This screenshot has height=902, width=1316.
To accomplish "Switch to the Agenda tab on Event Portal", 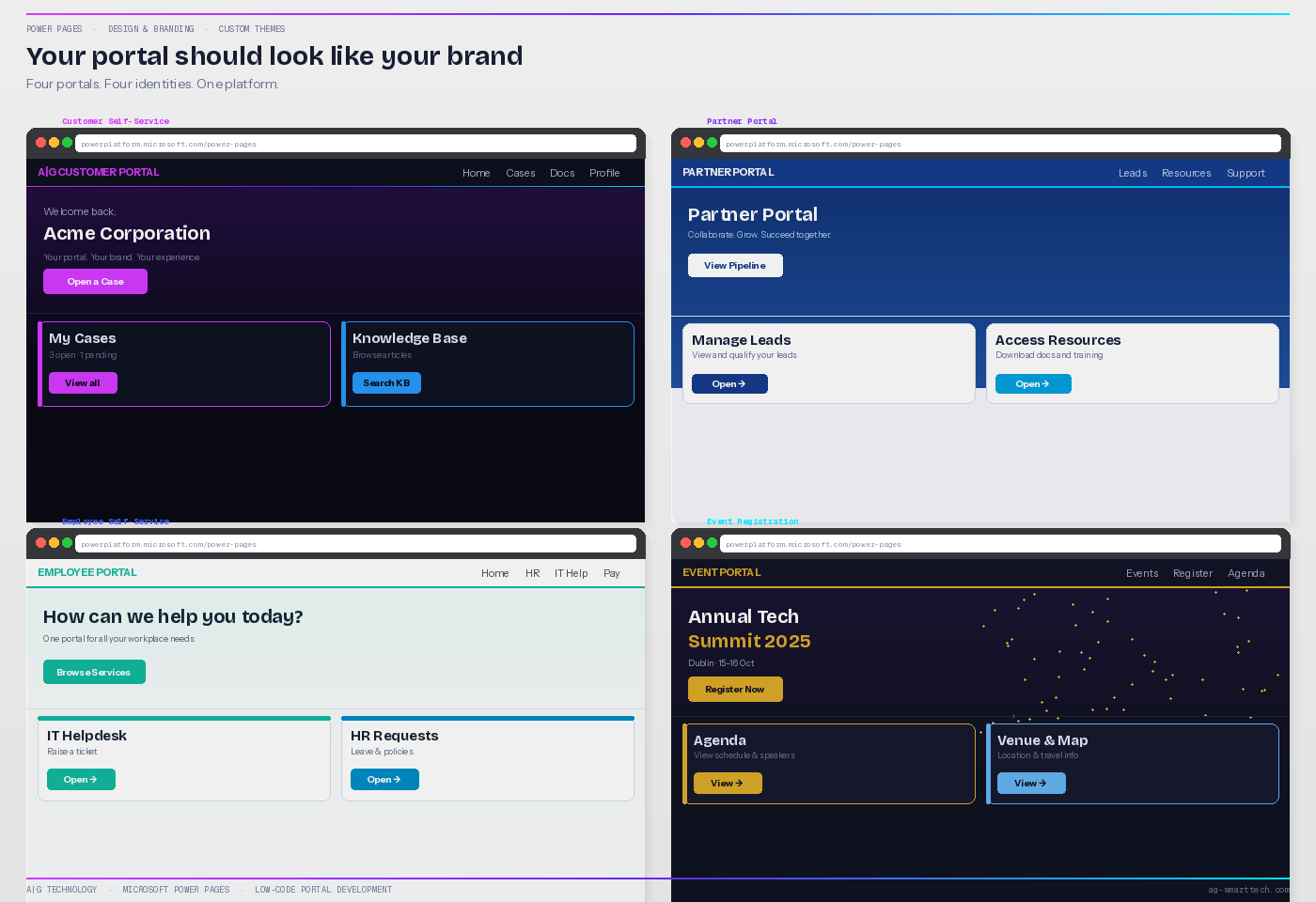I will coord(1246,573).
